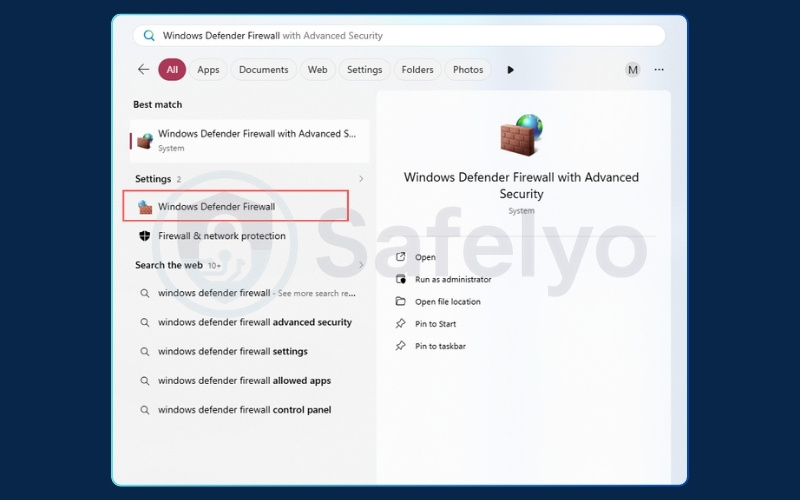Click the preview title 'Windows Defender Firewall with Advanced Security'
Screen dimensions: 800x500
pos(521,185)
